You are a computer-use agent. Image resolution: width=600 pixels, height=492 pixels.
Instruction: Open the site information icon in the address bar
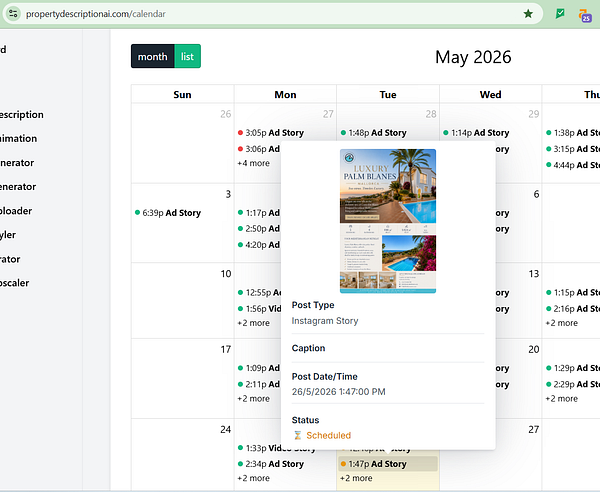click(x=13, y=14)
